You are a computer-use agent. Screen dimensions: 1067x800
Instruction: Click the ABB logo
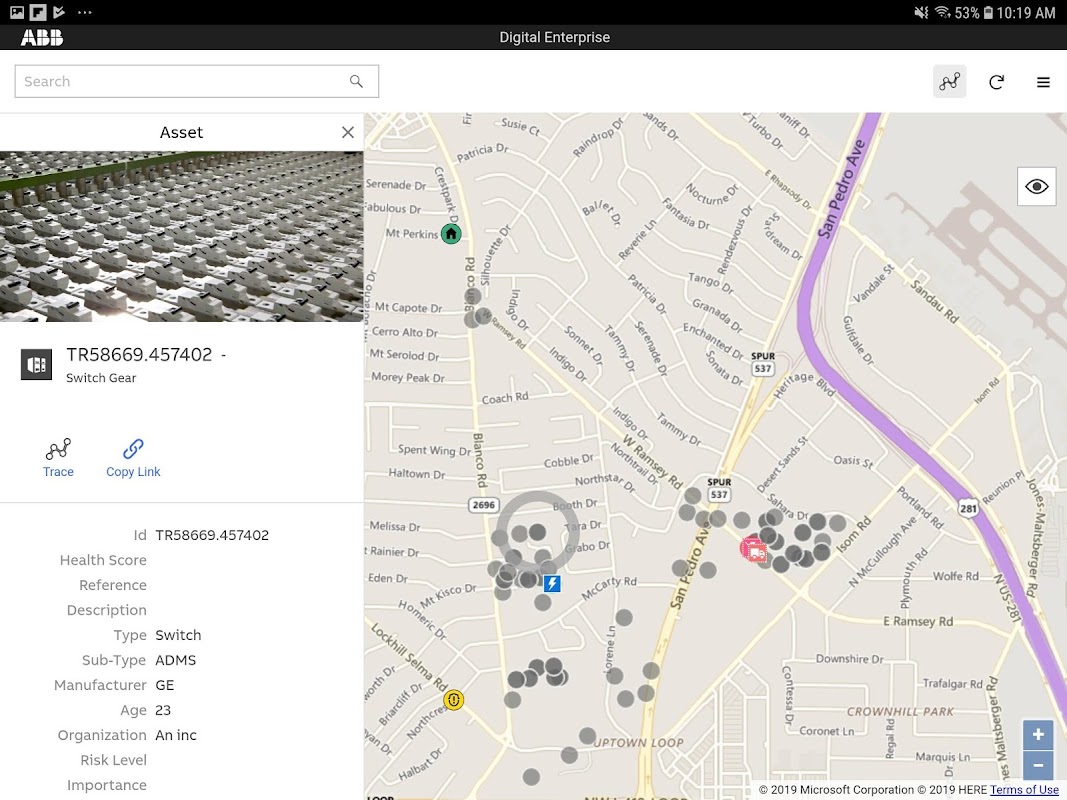42,37
